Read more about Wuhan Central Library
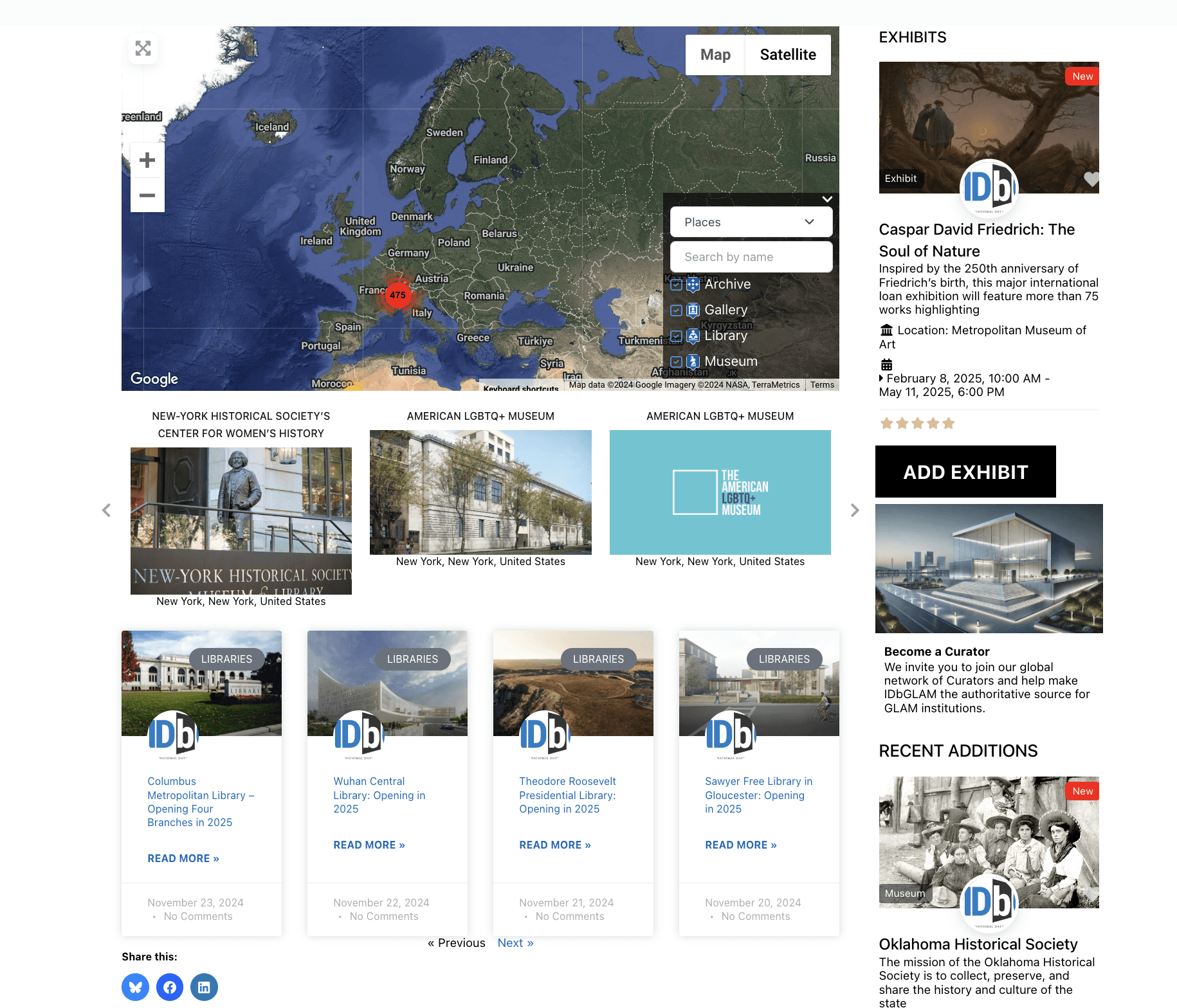 pyautogui.click(x=369, y=845)
